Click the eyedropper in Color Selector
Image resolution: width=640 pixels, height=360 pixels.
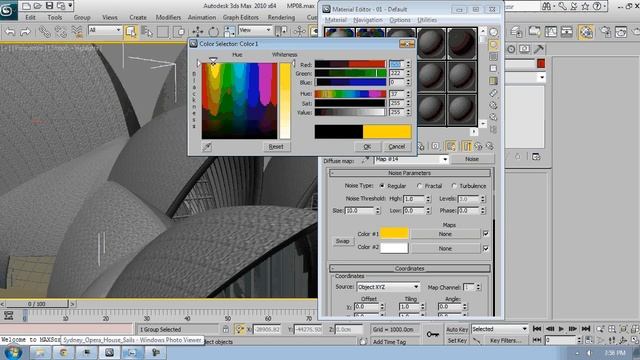click(x=207, y=147)
